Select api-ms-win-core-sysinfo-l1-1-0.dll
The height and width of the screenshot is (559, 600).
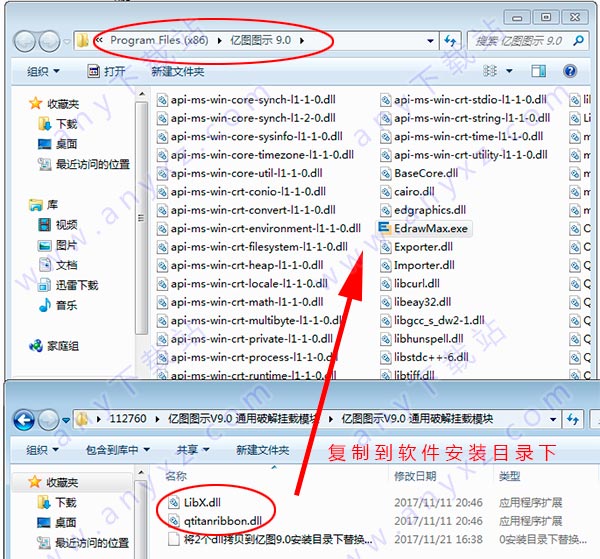249,136
